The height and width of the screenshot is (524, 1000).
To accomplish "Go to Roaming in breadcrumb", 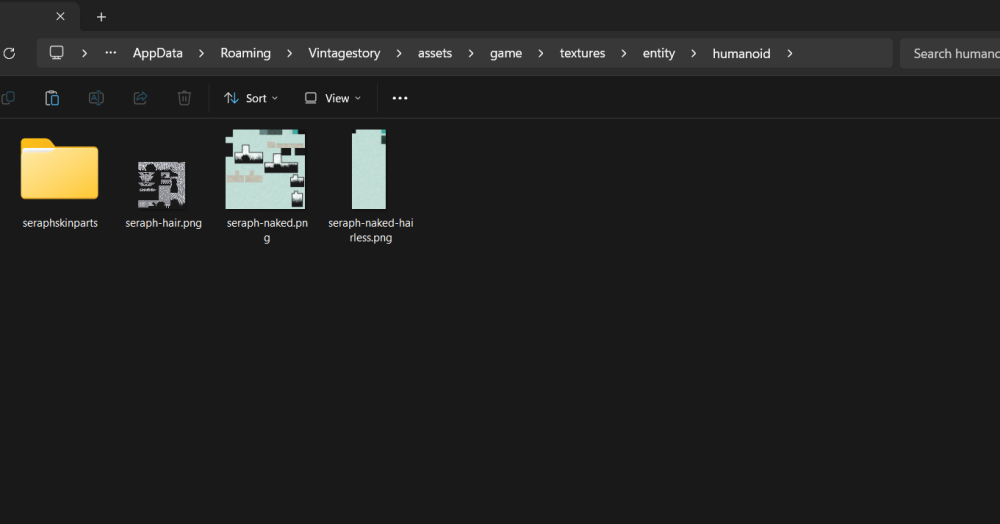I will pos(246,54).
